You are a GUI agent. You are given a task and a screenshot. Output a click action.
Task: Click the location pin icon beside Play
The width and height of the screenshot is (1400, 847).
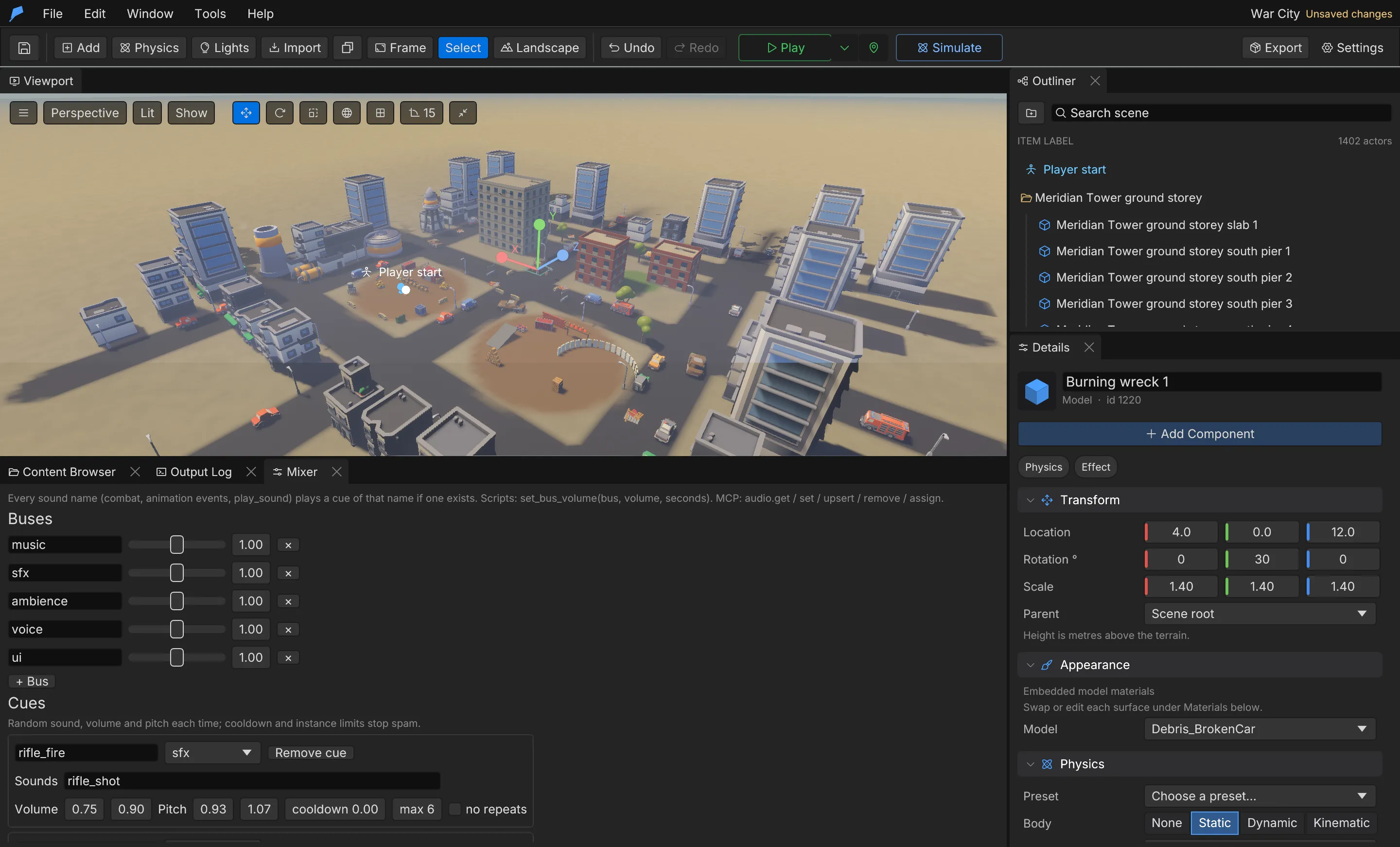874,48
